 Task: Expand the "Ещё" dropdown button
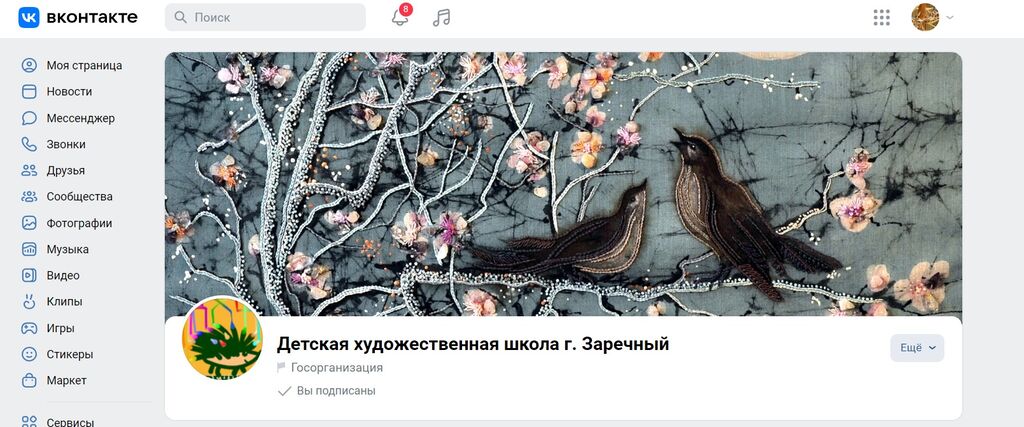tap(917, 348)
